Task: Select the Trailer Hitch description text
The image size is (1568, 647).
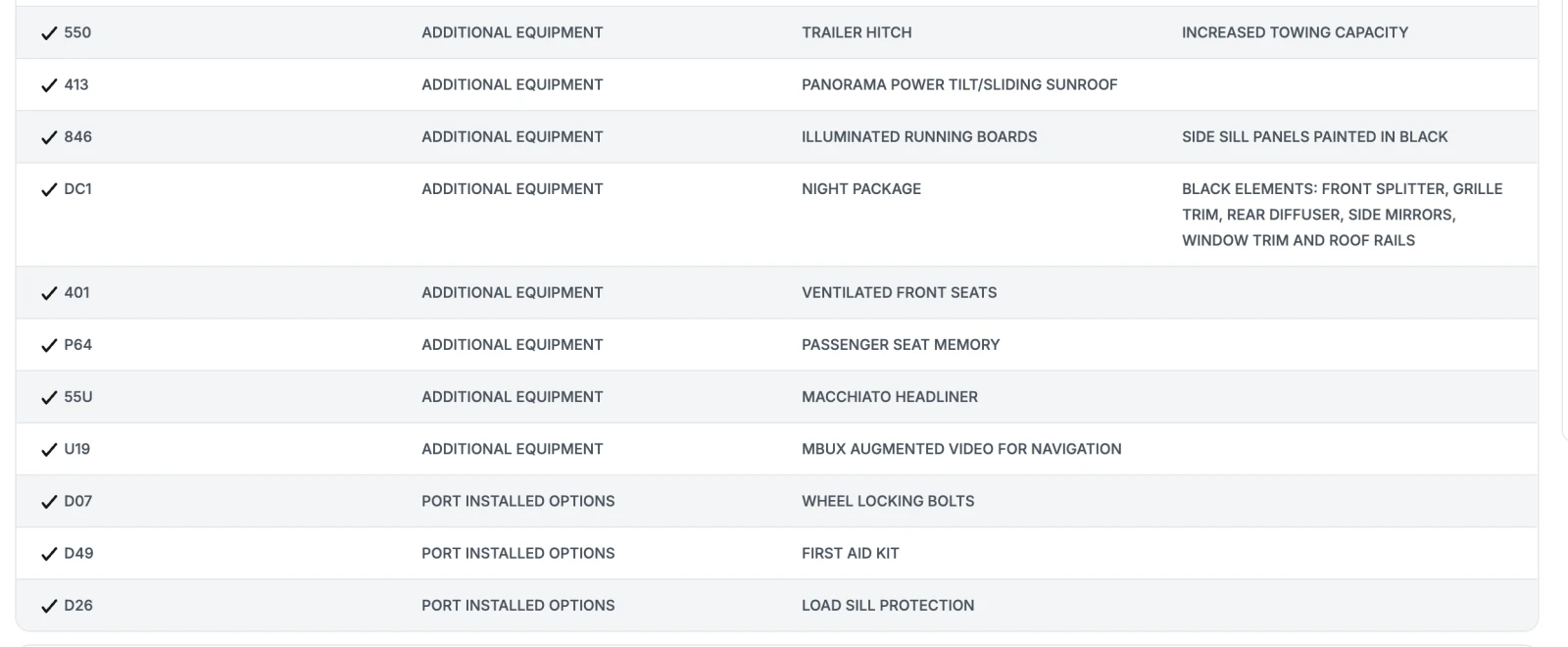Action: coord(856,32)
